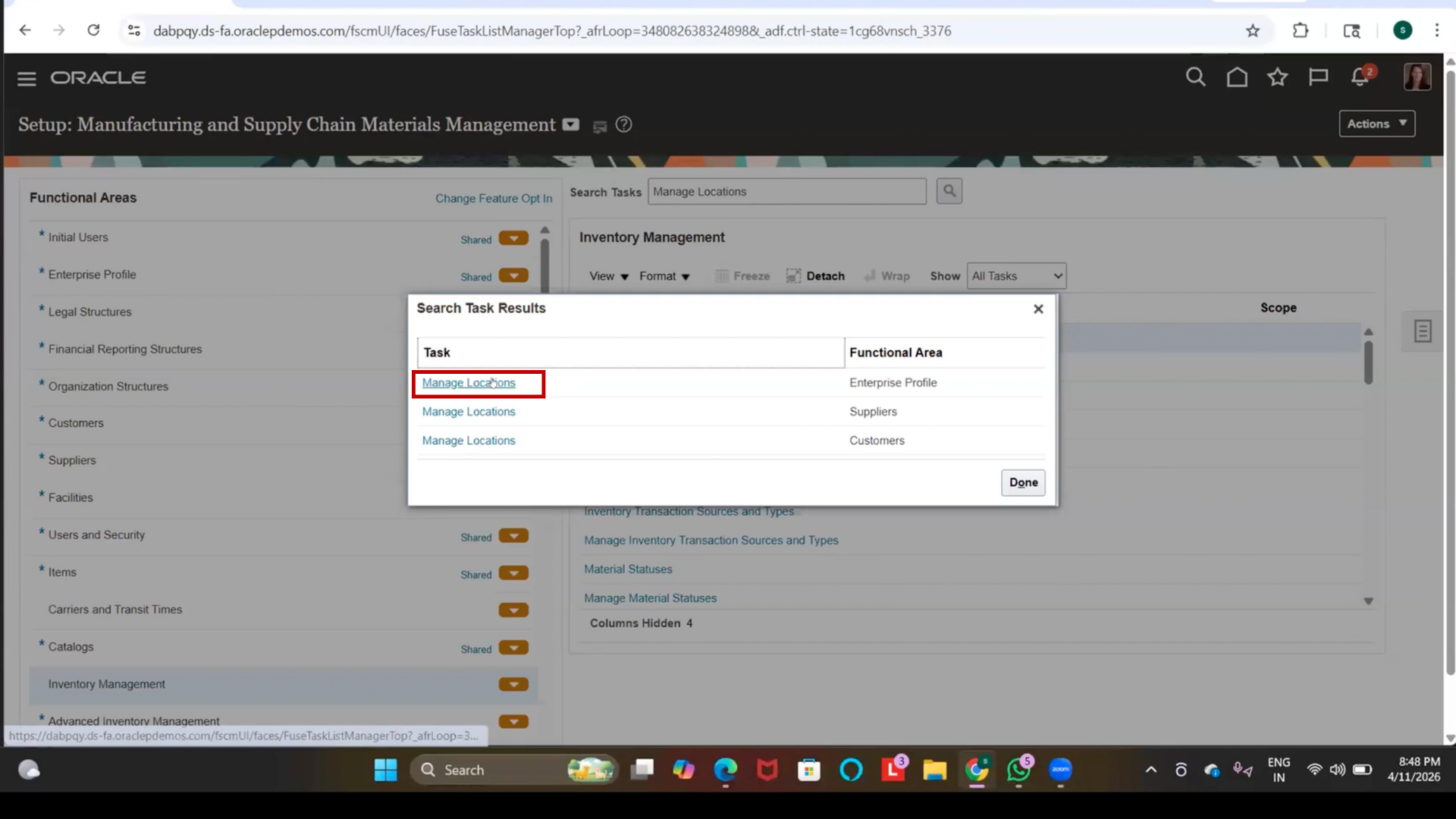Open Manage Material Statuses task
This screenshot has width=1456, height=819.
click(x=650, y=598)
